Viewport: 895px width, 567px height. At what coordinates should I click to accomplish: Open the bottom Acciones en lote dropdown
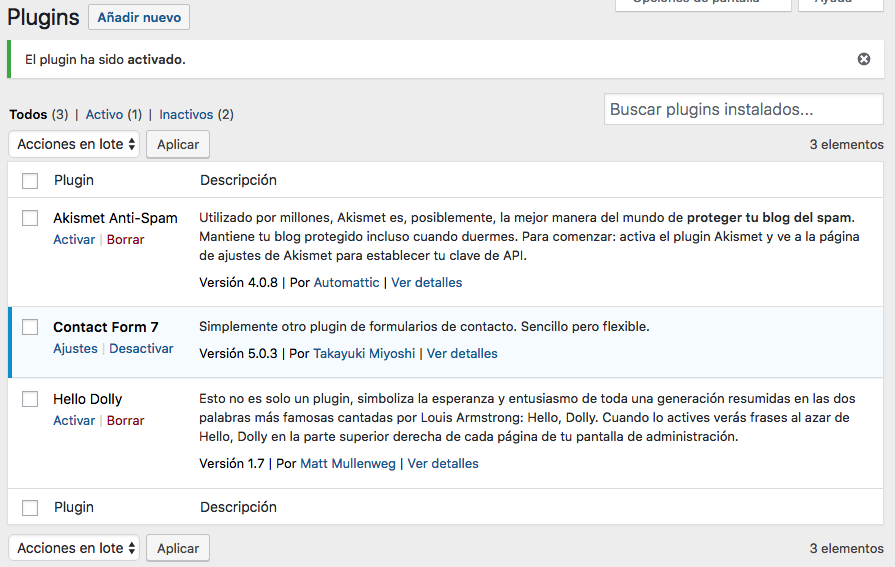click(x=74, y=548)
